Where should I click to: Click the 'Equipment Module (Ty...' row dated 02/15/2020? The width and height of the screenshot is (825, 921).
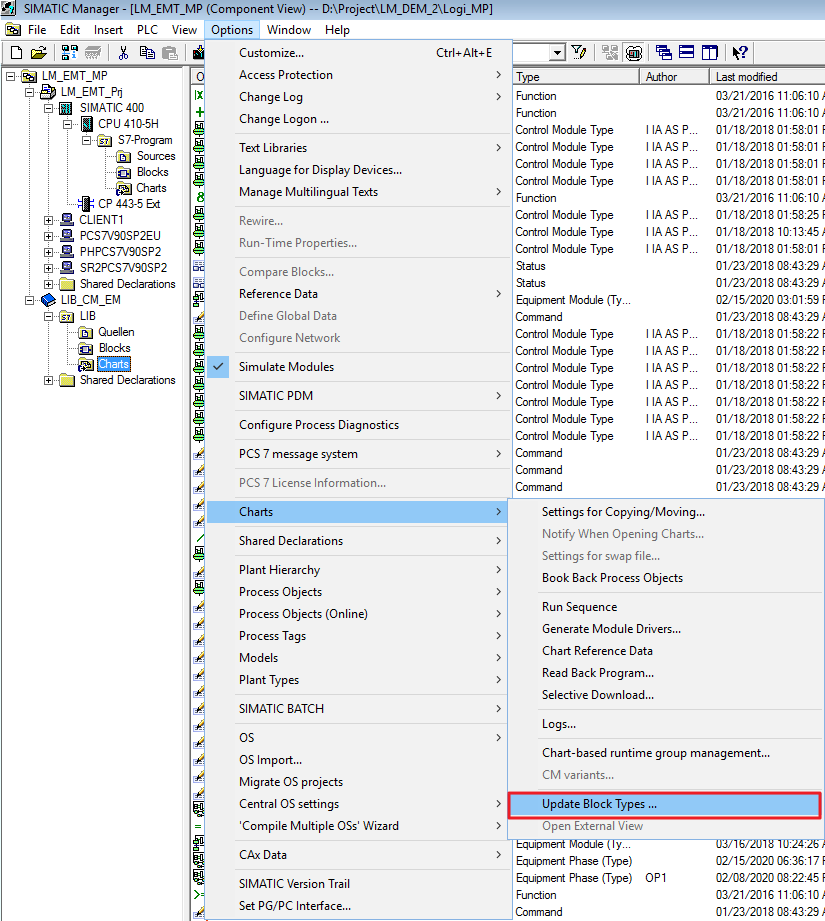(669, 300)
